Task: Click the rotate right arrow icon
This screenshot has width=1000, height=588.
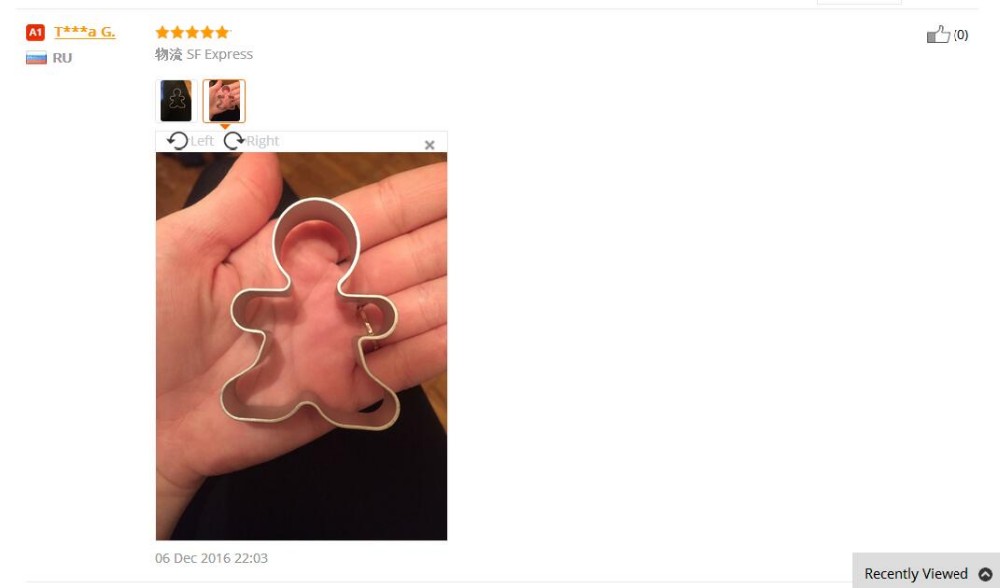Action: [233, 140]
